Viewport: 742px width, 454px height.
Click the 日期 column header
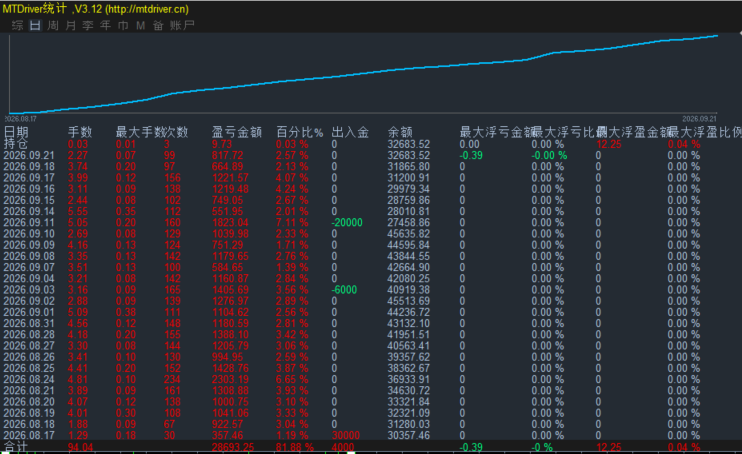coord(16,132)
